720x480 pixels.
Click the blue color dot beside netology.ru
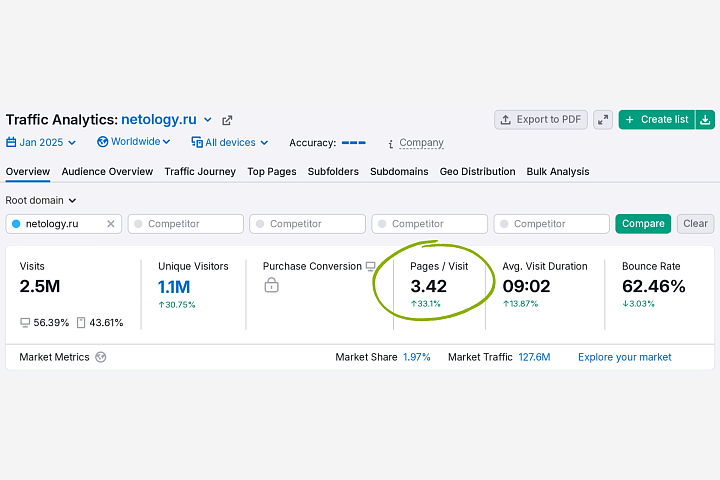[16, 224]
